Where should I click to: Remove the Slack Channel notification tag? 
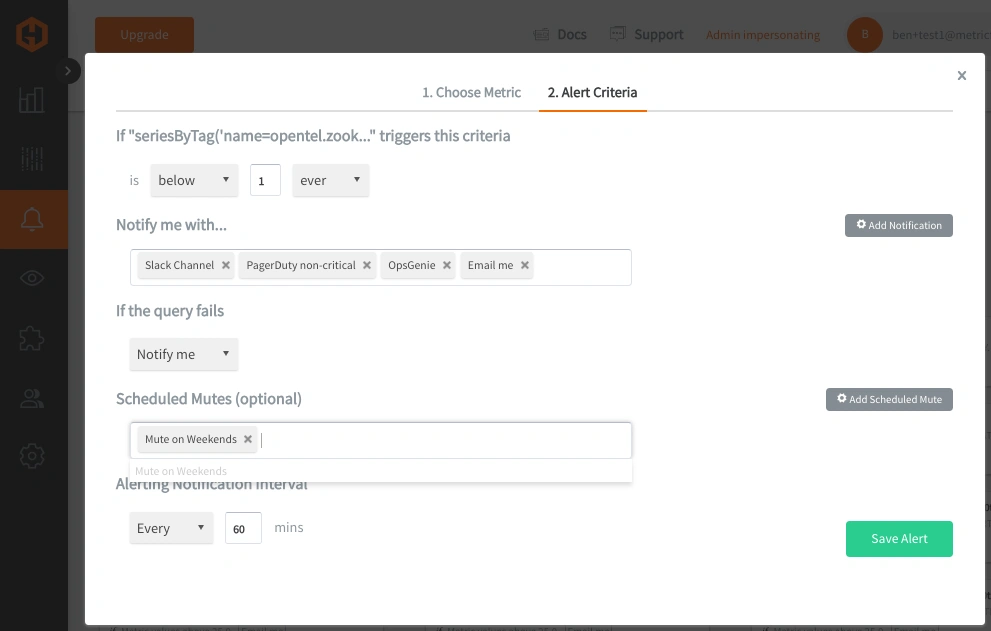click(226, 265)
